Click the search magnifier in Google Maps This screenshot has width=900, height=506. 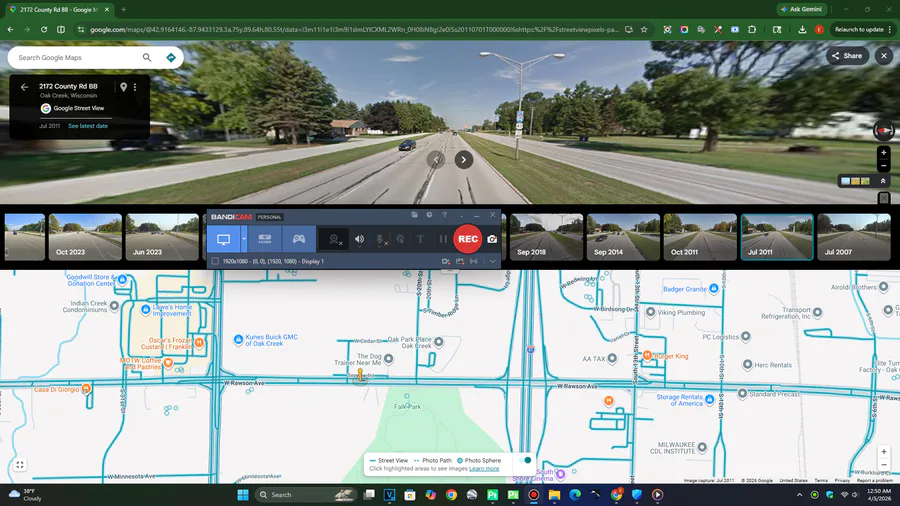pyautogui.click(x=147, y=57)
